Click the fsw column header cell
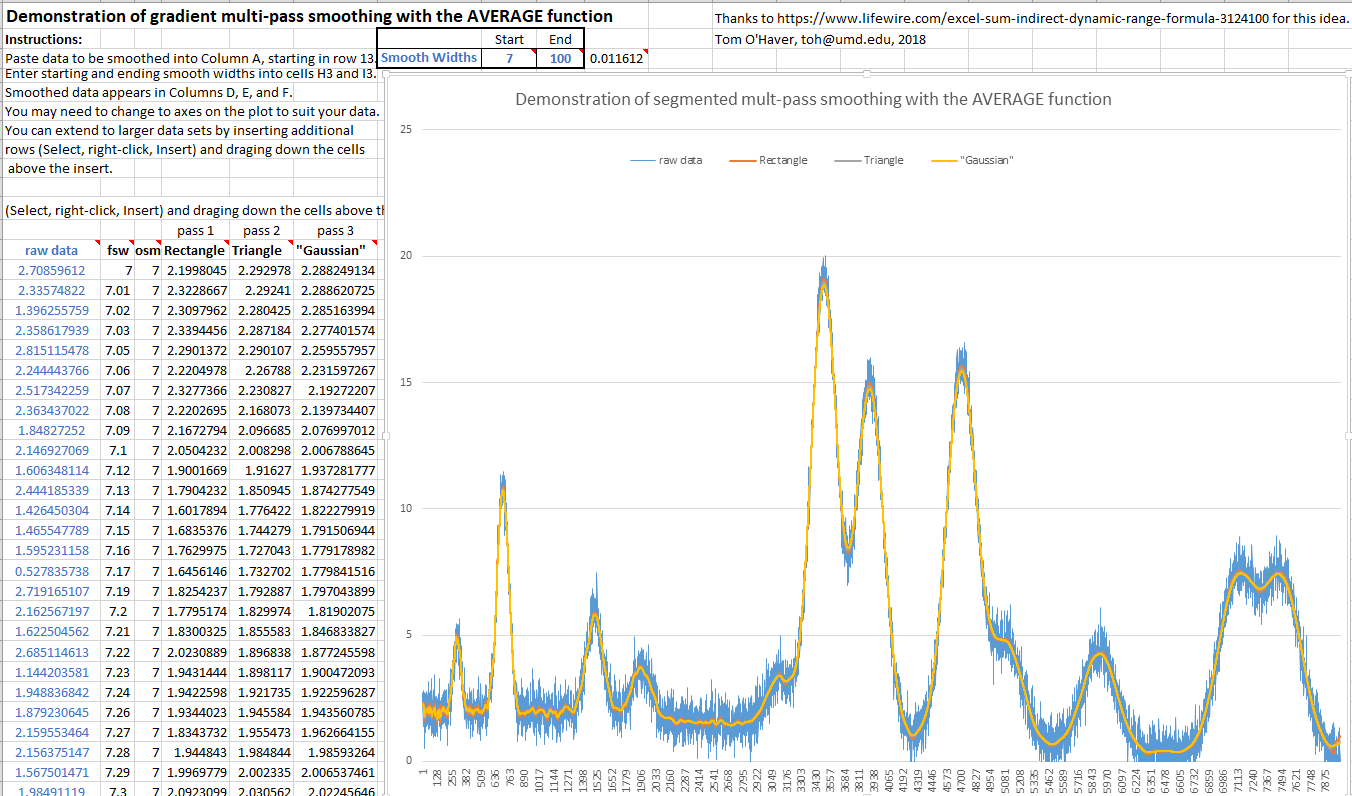This screenshot has height=796, width=1352. (x=118, y=250)
